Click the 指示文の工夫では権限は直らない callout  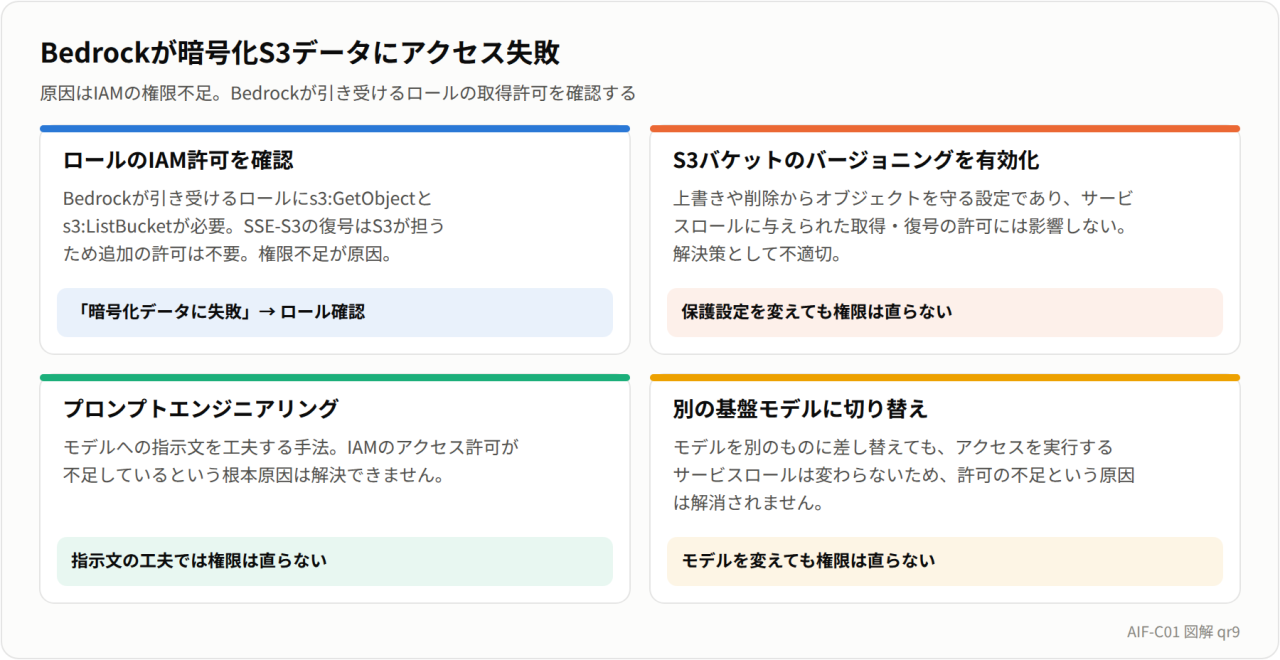click(335, 561)
